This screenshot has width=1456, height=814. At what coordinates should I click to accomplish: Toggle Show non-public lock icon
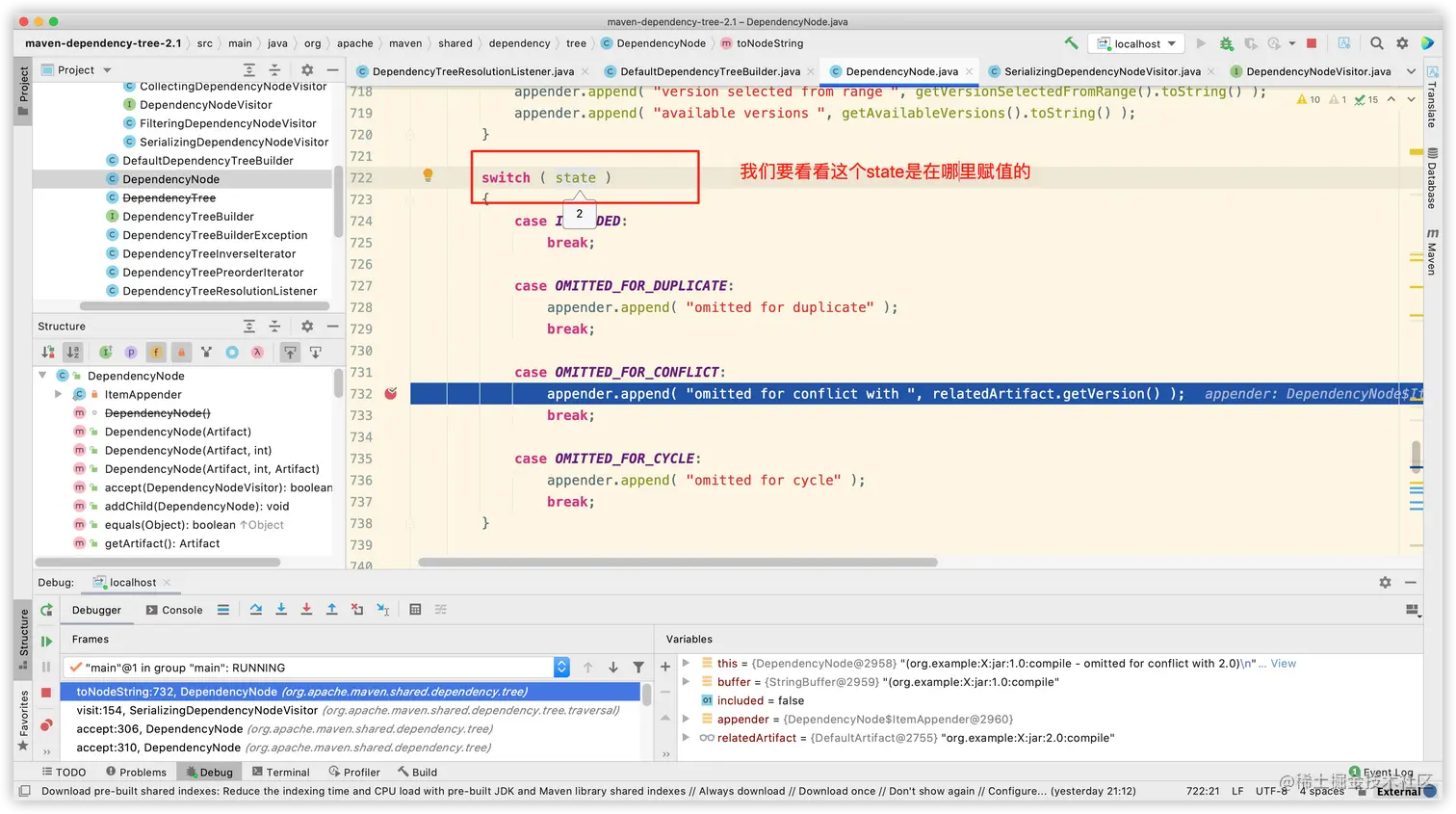(181, 353)
